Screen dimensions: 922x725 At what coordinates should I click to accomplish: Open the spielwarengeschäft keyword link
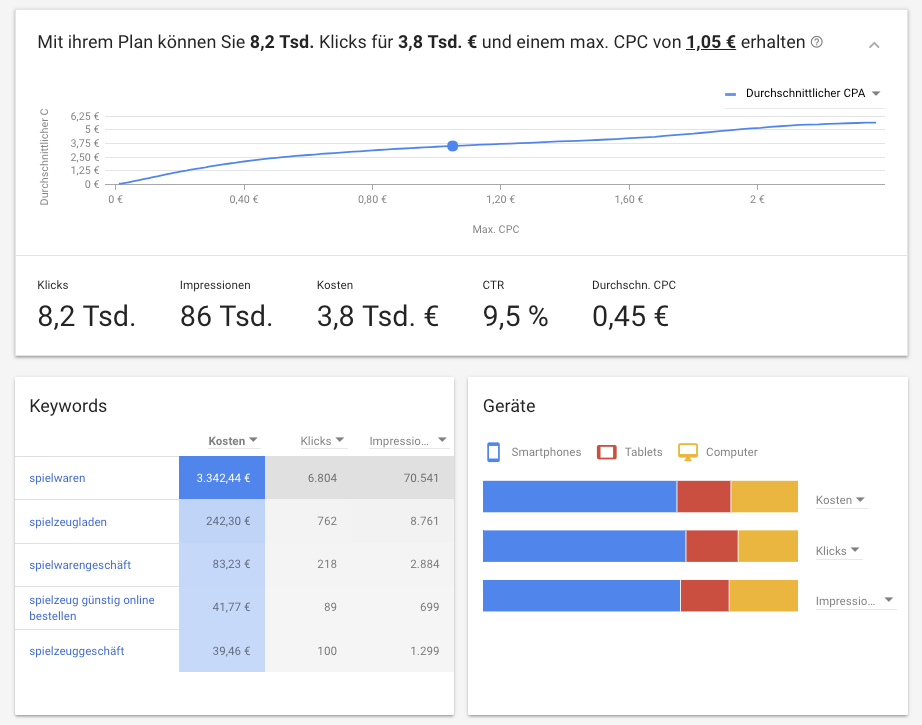coord(80,565)
